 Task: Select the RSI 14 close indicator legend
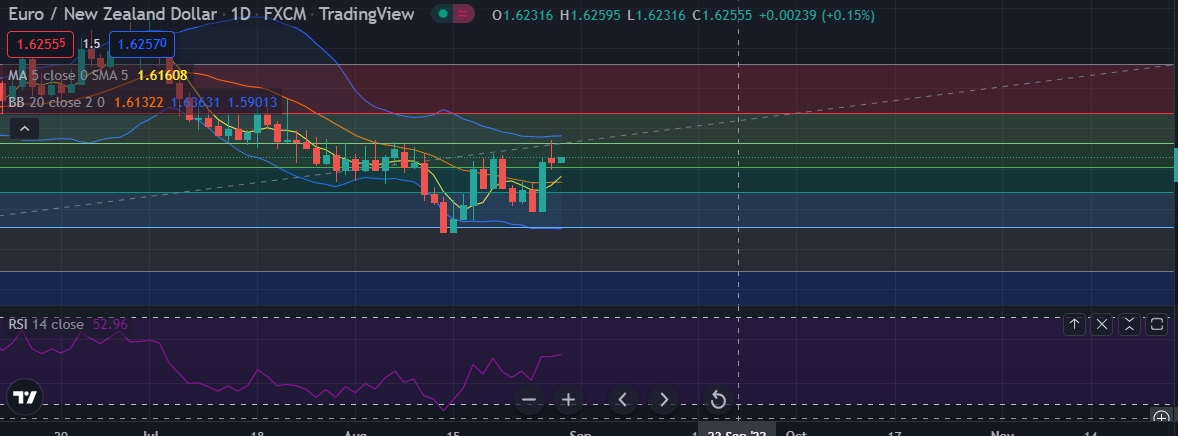pyautogui.click(x=46, y=324)
